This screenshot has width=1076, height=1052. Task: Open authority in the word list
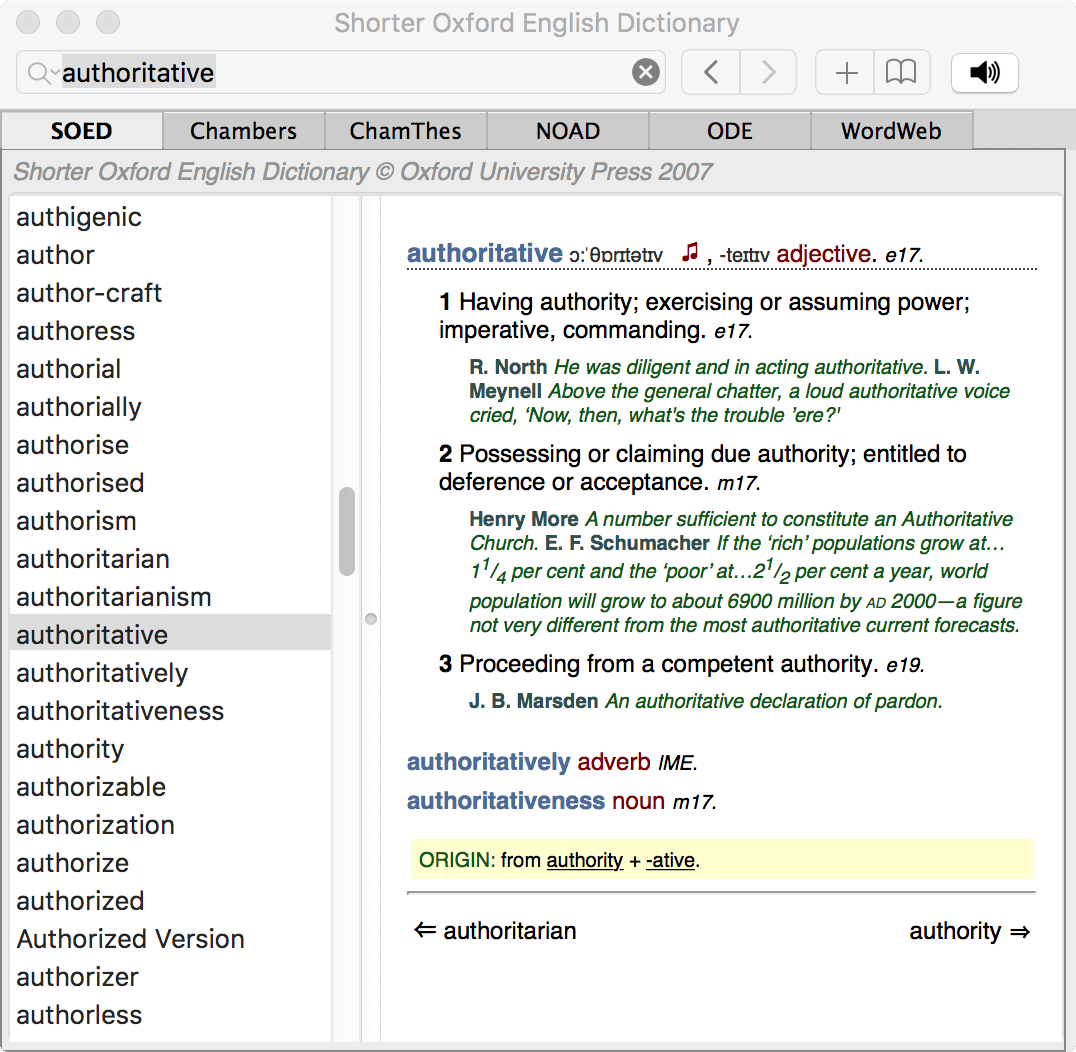tap(170, 749)
